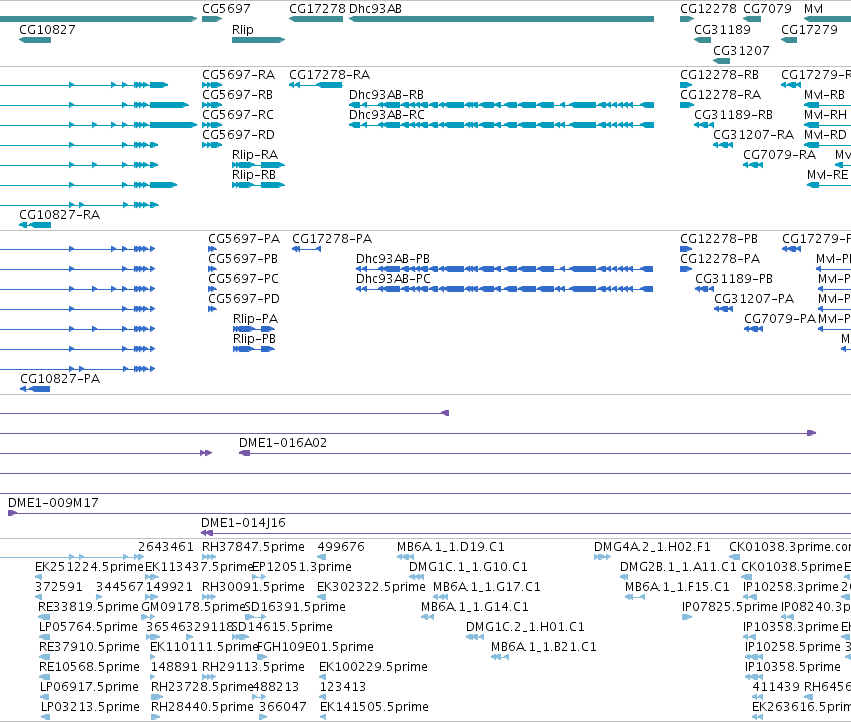
Task: Click protein CG10827-PA
Action: (x=35, y=389)
